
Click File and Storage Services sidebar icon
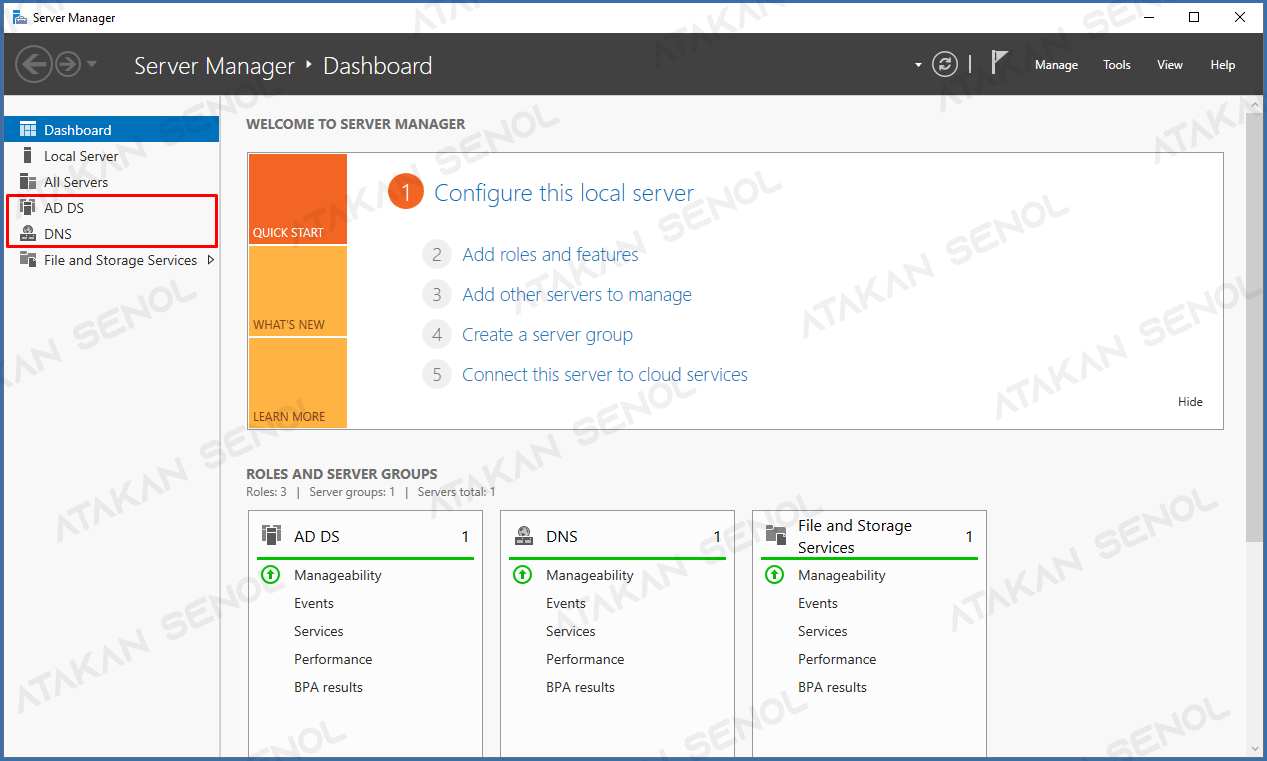28,260
